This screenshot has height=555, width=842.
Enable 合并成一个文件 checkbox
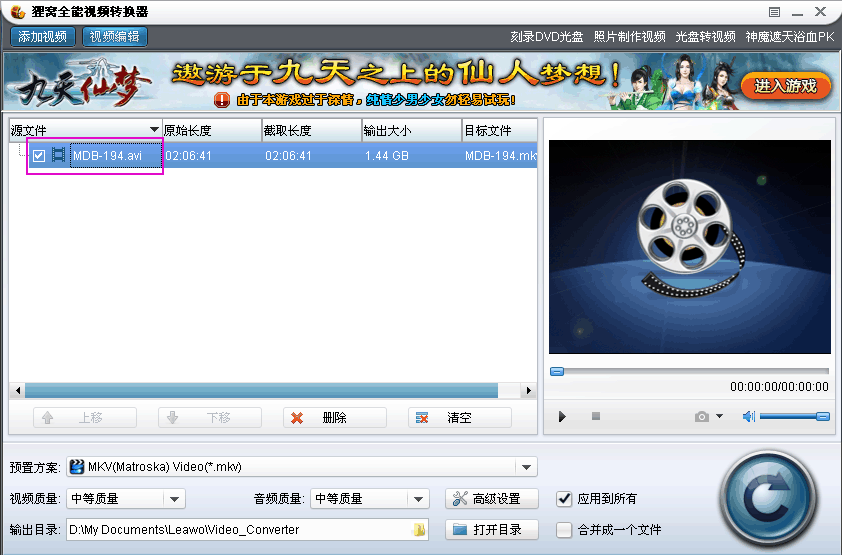pos(564,530)
